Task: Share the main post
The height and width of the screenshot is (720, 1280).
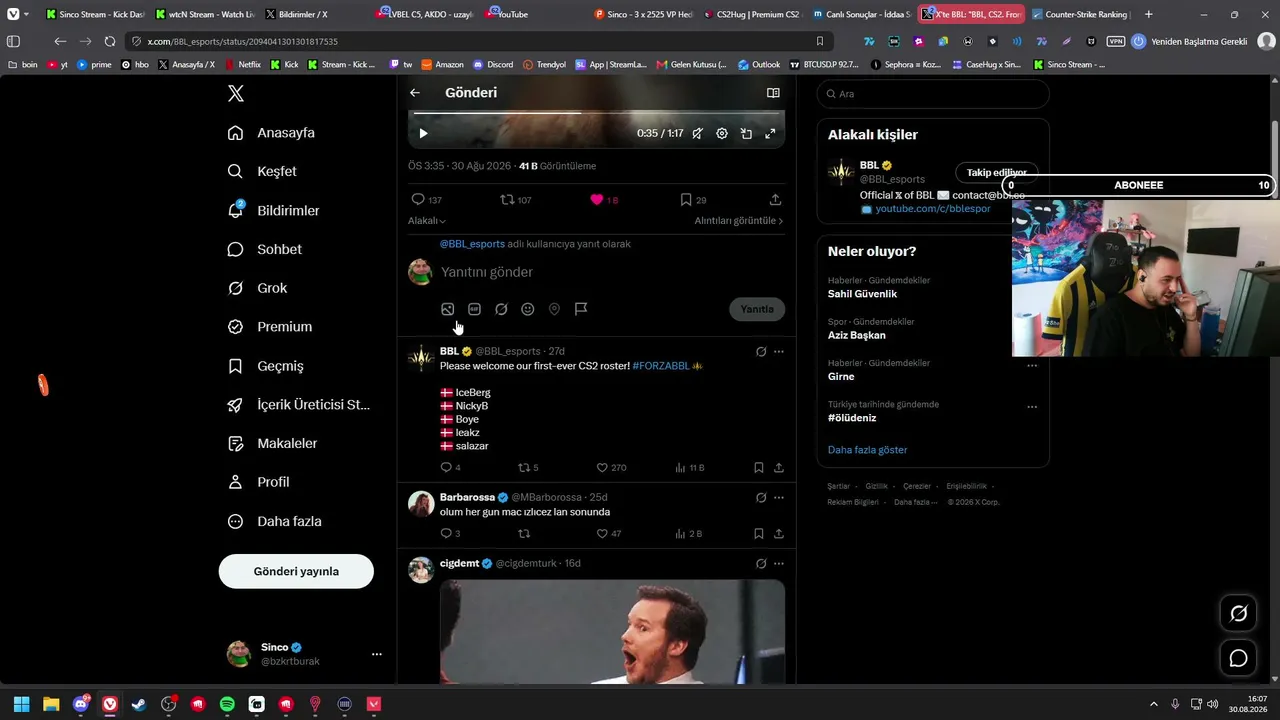Action: [x=775, y=200]
